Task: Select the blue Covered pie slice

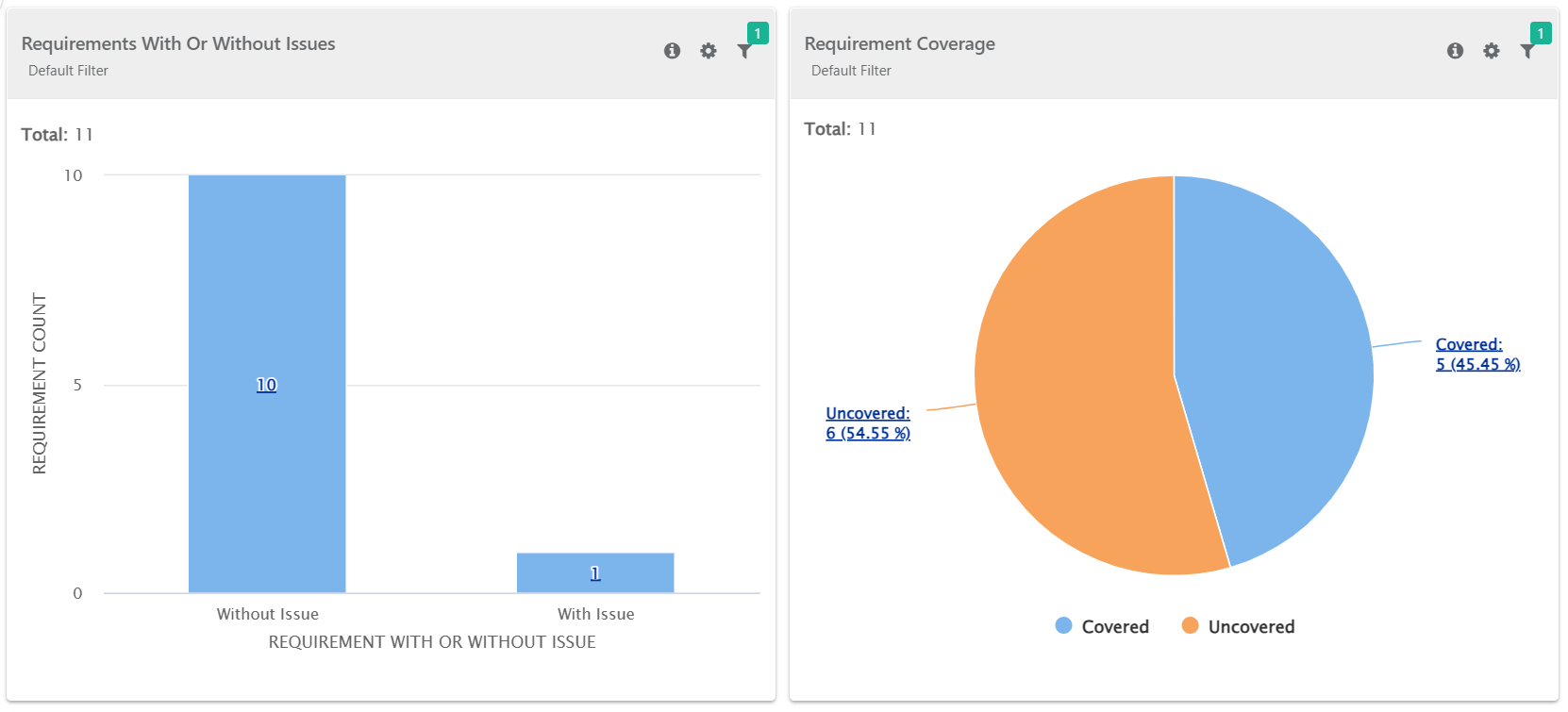Action: (1274, 358)
